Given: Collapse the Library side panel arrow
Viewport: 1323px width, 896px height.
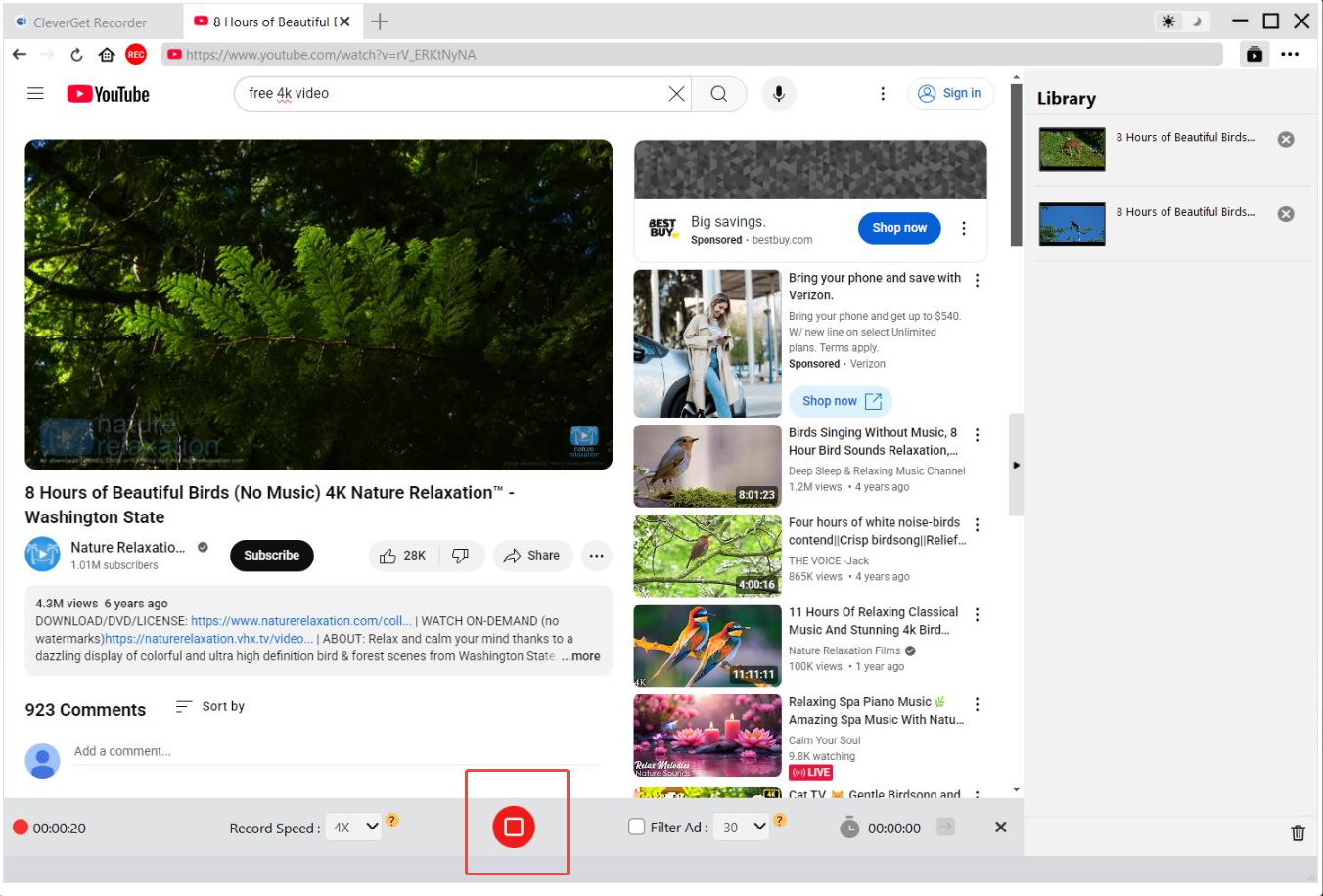Looking at the screenshot, I should (x=1016, y=465).
